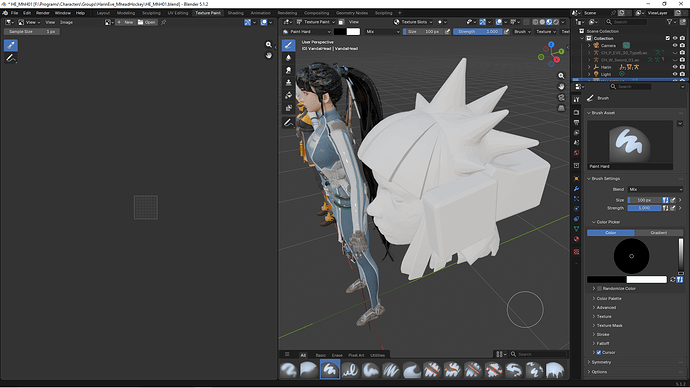Toggle strength pressure sensitivity in viewport header
The height and width of the screenshot is (388, 690).
pos(506,32)
